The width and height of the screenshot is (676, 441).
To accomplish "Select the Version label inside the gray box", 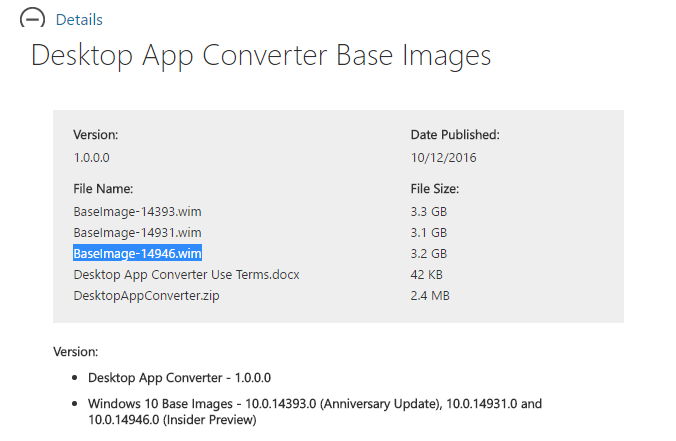I will (96, 135).
